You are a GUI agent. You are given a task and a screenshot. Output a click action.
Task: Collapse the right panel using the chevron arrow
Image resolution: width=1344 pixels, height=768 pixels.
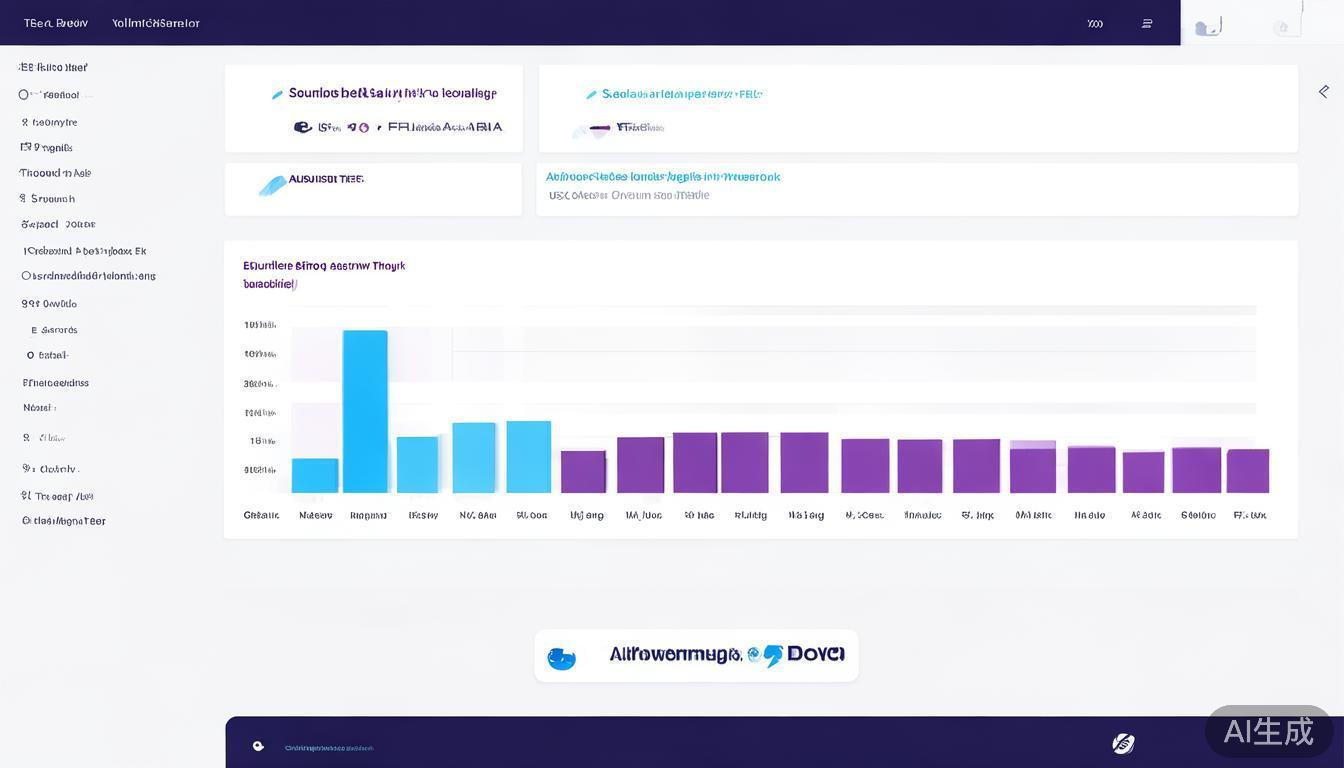click(x=1324, y=91)
